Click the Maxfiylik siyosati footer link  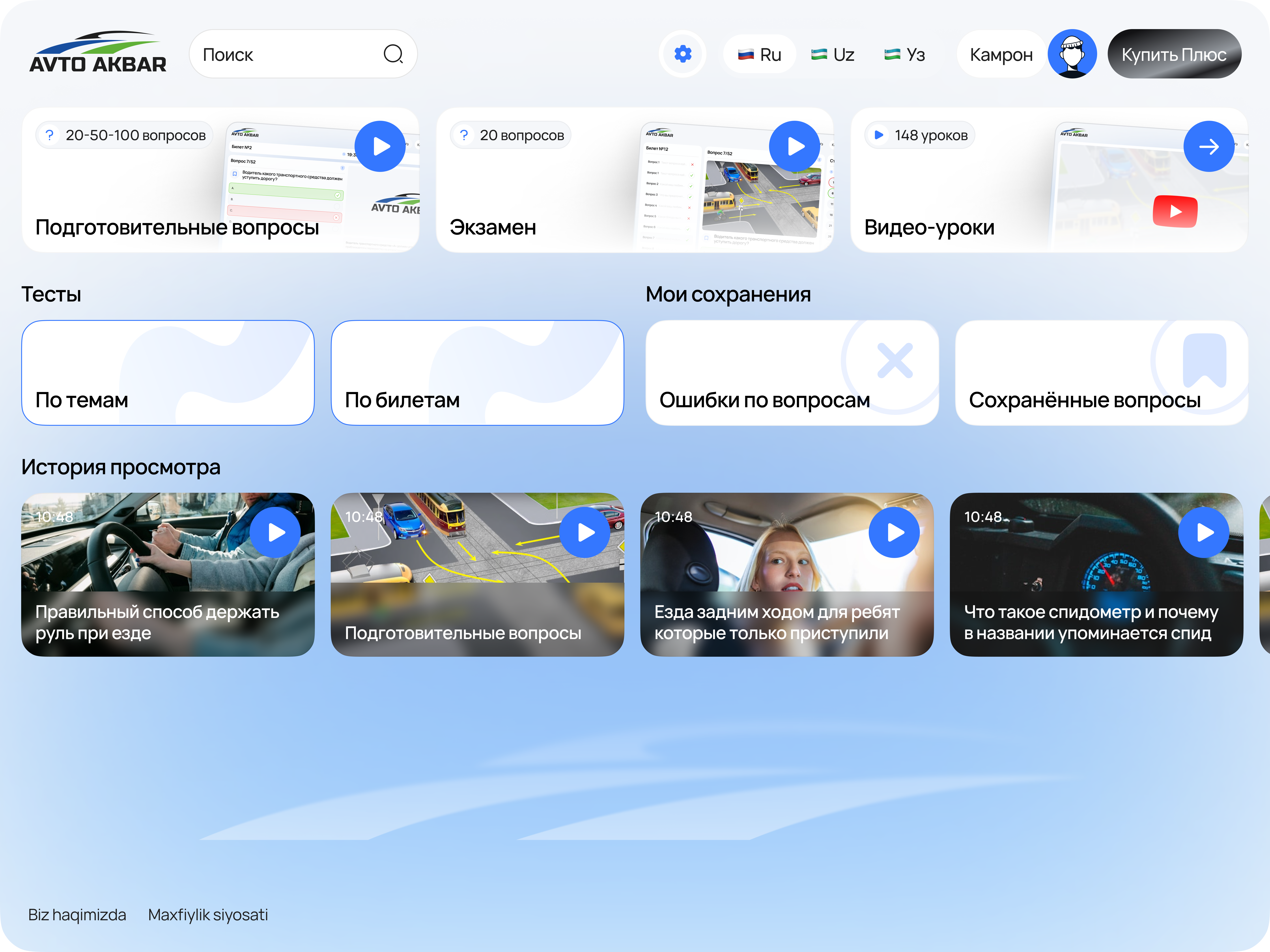tap(208, 915)
